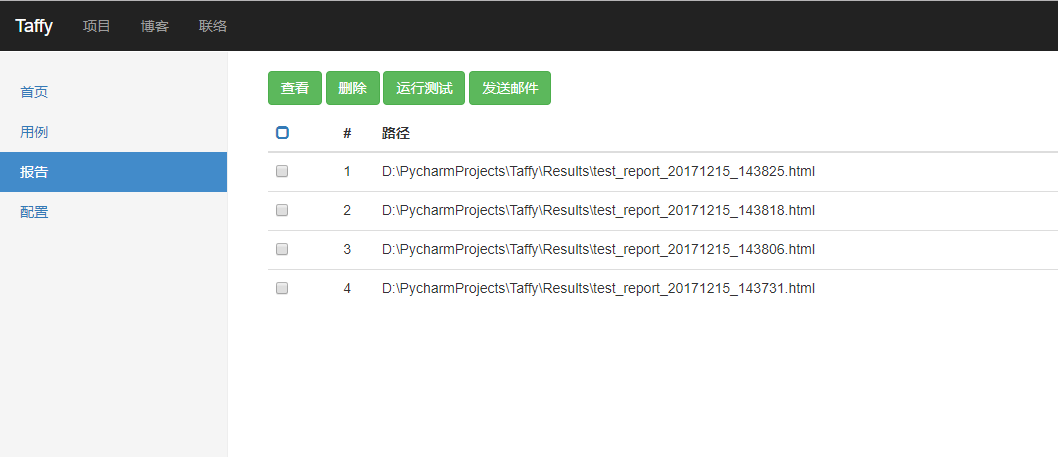Click row number 3 cell
Screen dimensions: 1058x457
point(347,249)
